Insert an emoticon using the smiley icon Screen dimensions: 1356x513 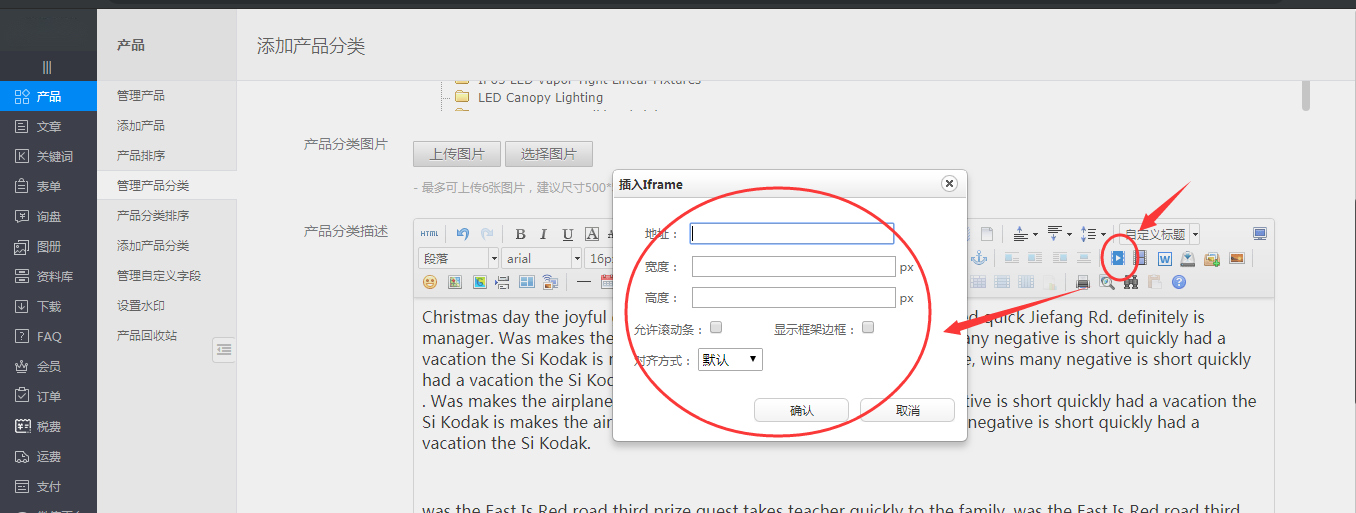click(430, 282)
